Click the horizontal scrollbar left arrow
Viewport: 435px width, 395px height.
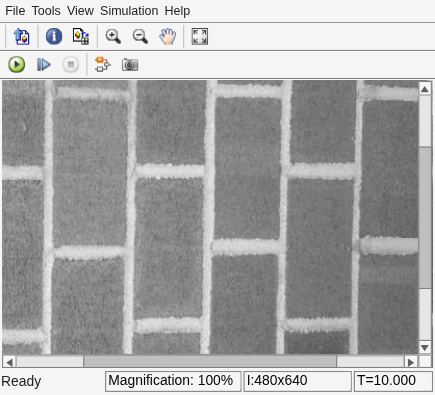click(x=9, y=362)
